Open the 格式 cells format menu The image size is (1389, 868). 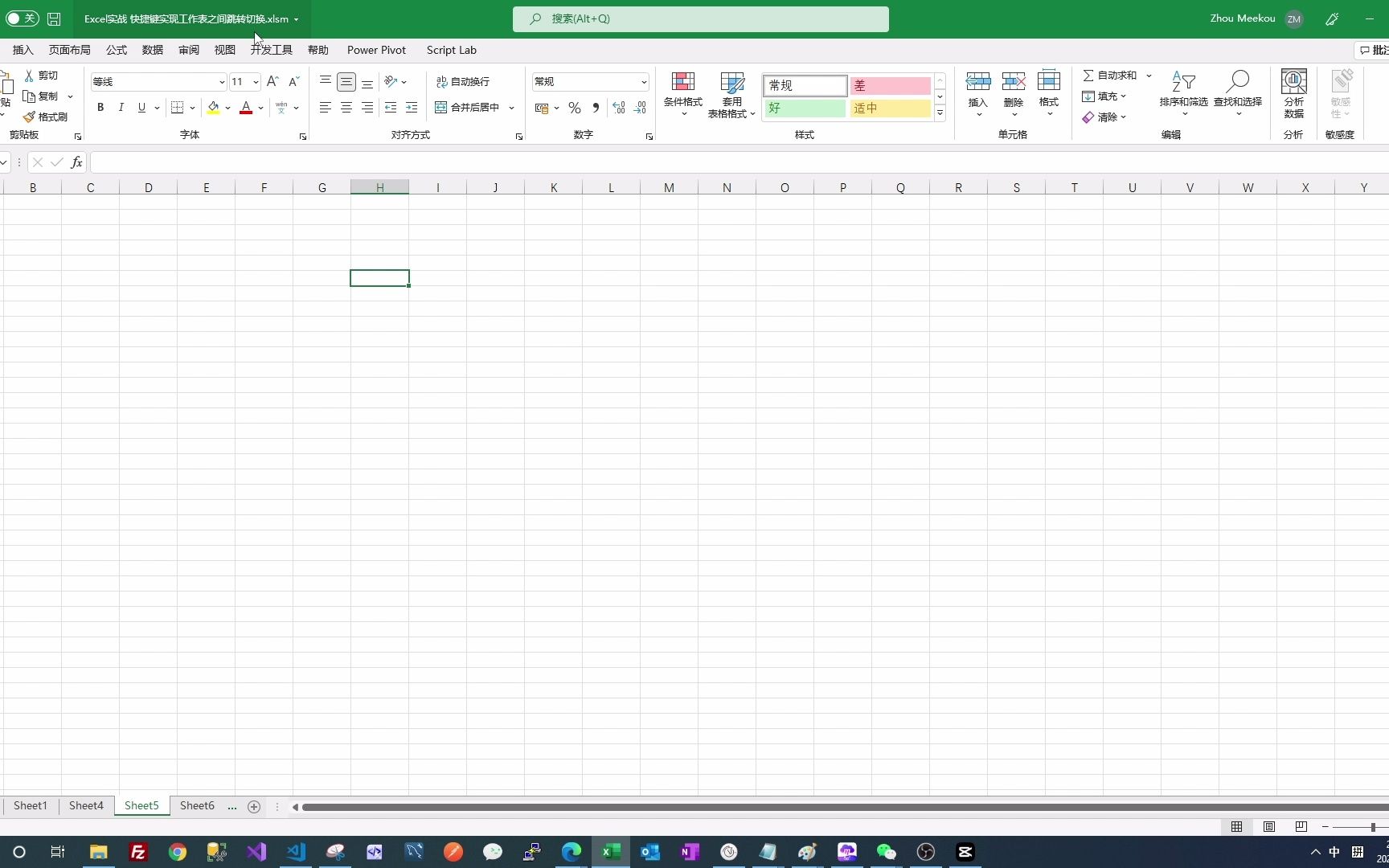tap(1049, 92)
